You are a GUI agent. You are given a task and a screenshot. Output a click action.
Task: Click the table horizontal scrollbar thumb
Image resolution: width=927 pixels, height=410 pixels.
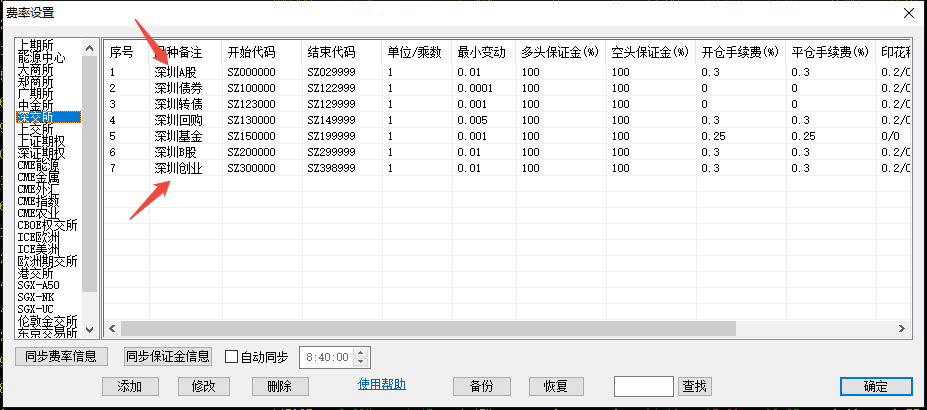click(x=428, y=328)
